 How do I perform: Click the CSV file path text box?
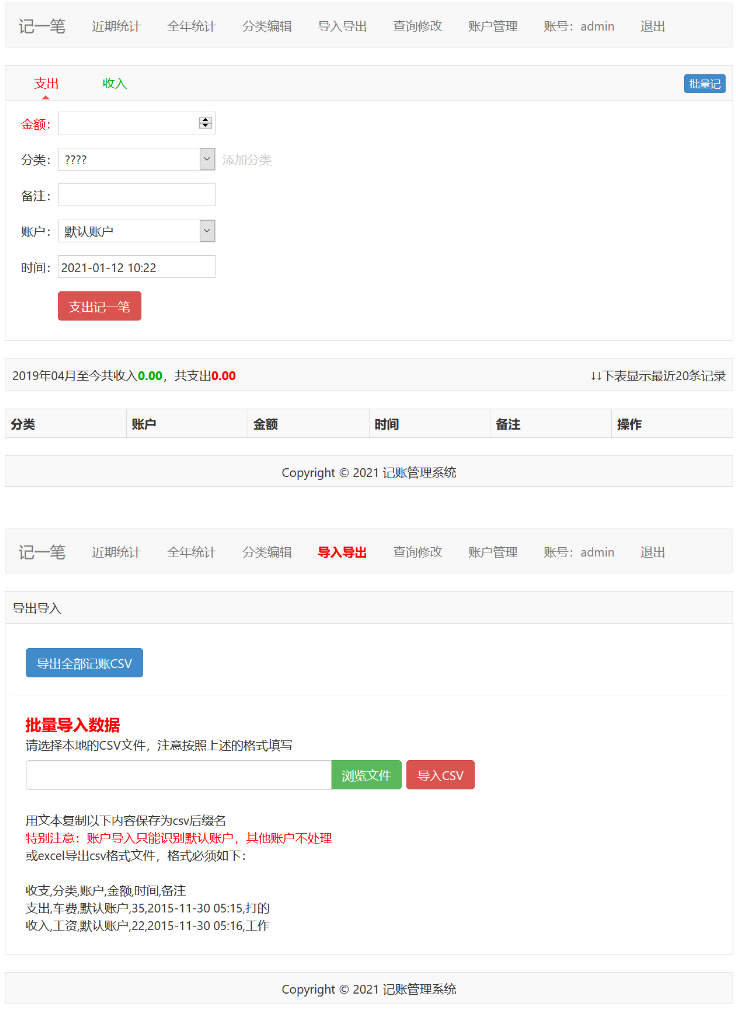coord(178,775)
